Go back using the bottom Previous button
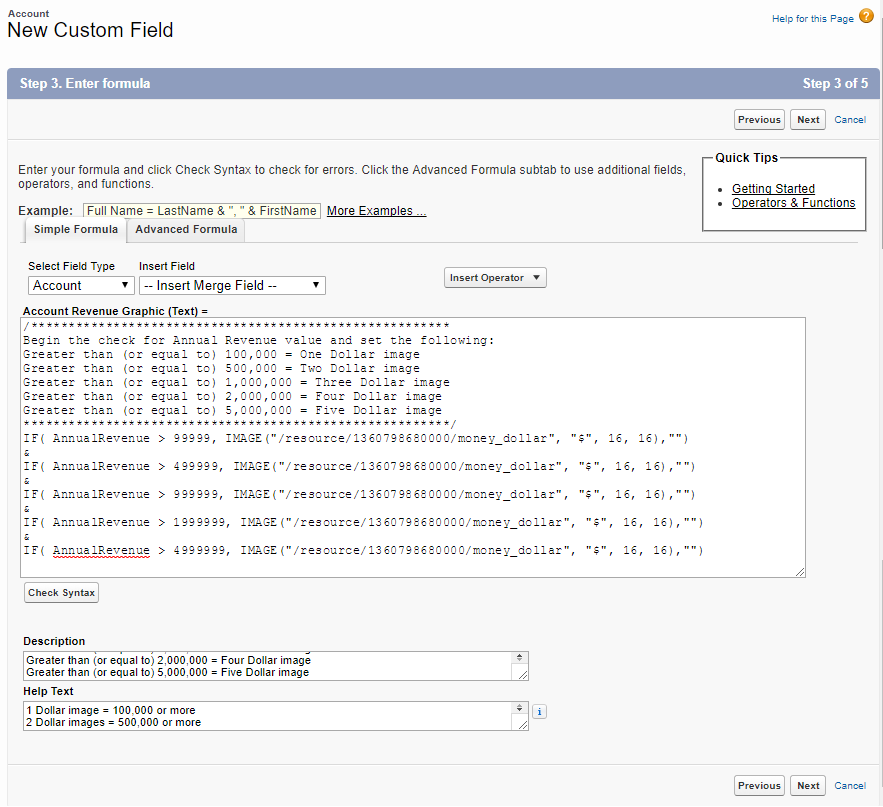The width and height of the screenshot is (883, 807). coord(759,786)
